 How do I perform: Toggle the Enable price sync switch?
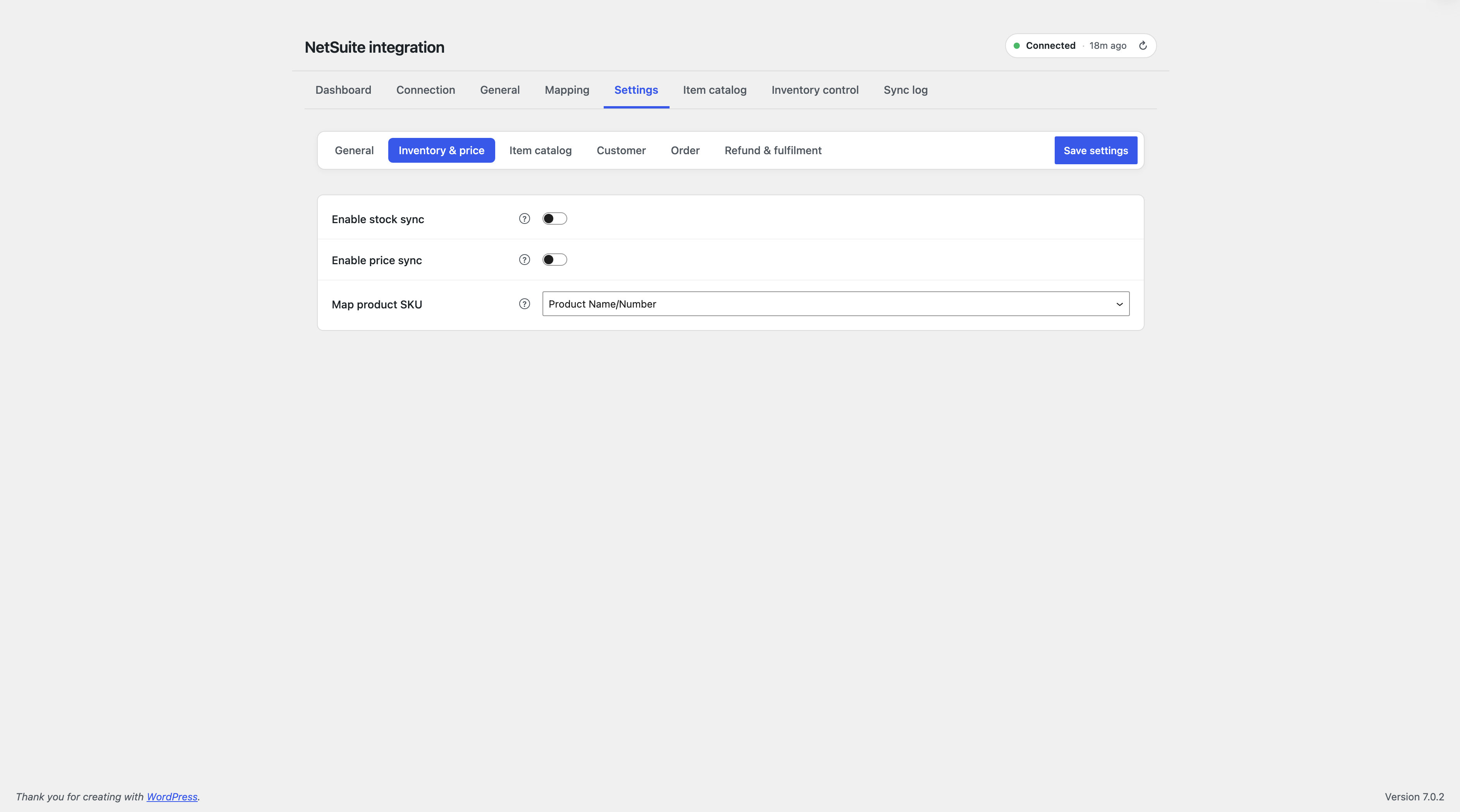[554, 260]
